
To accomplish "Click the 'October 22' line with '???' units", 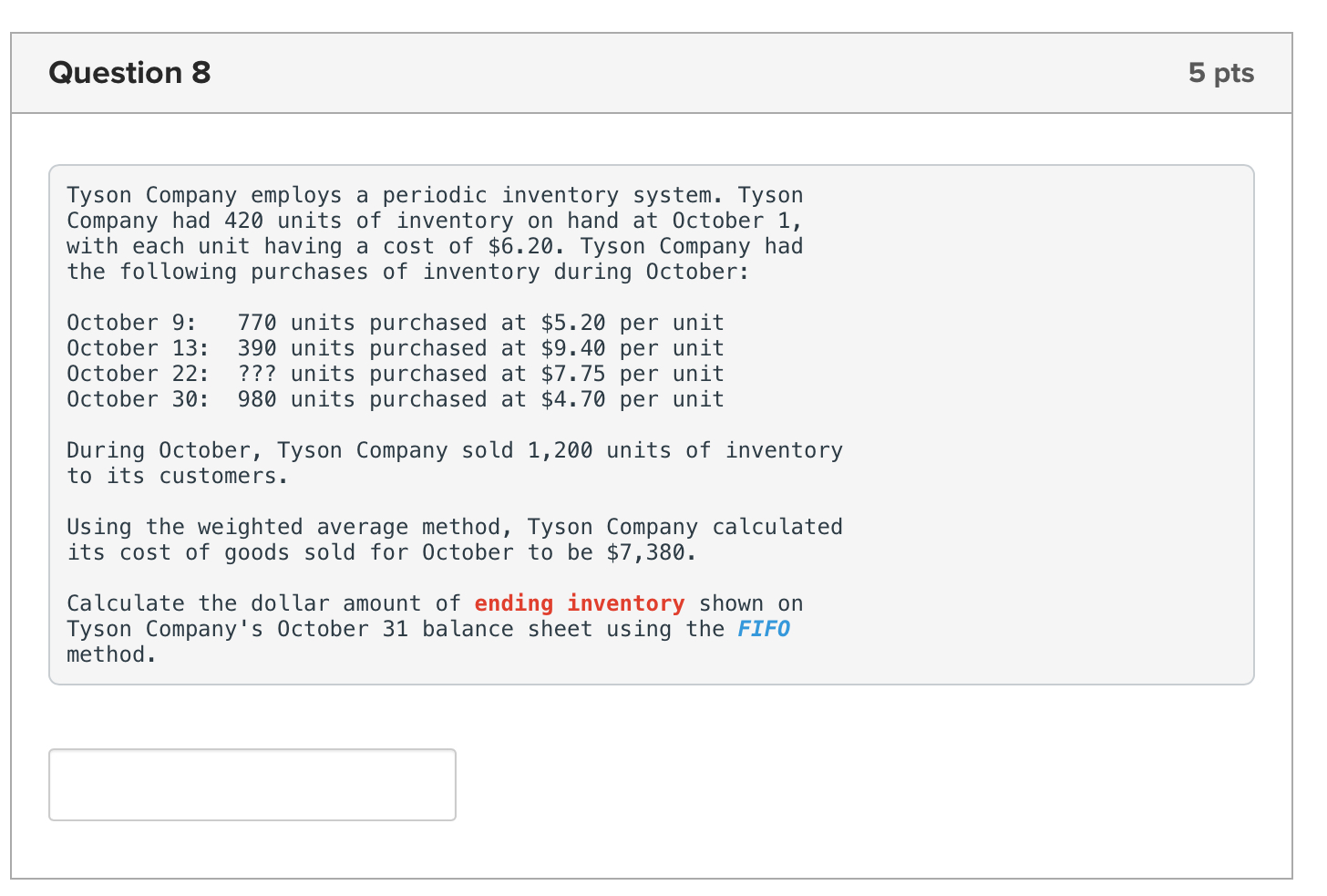I will (x=395, y=373).
